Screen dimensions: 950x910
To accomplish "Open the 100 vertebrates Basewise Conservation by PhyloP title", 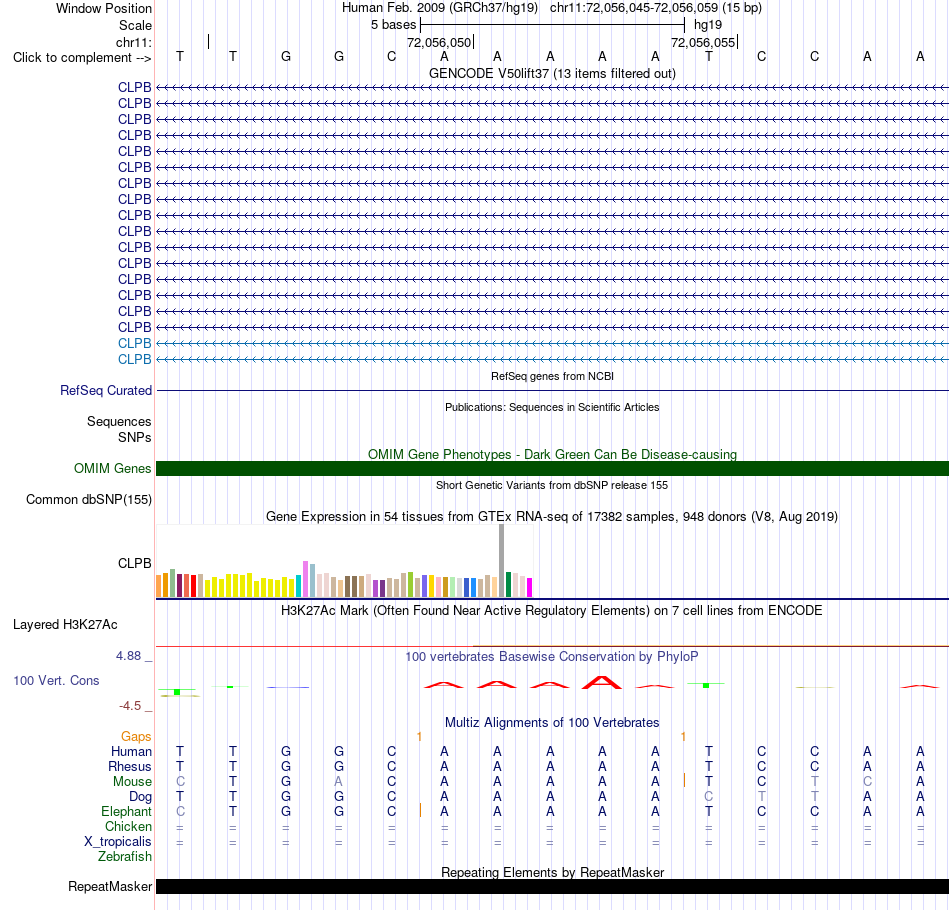I will click(552, 657).
